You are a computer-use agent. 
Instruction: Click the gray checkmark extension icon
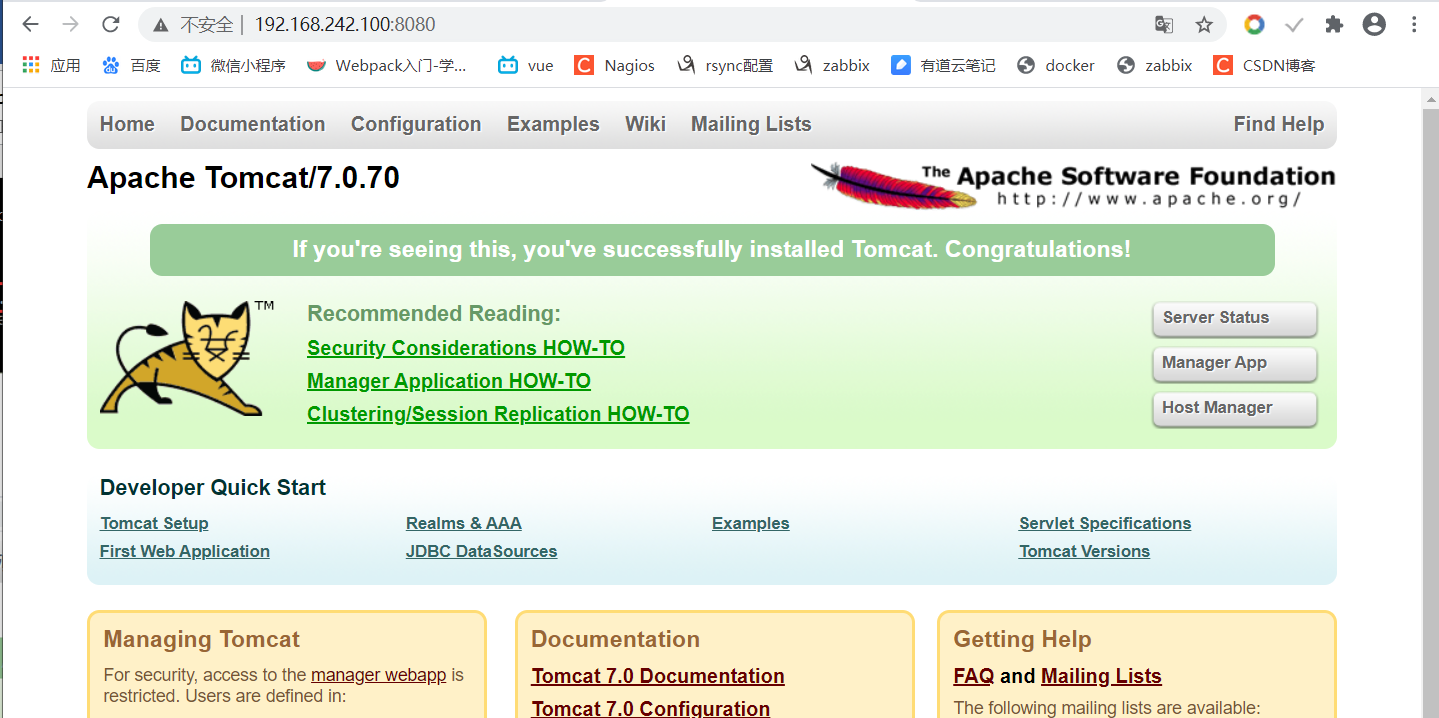1294,25
